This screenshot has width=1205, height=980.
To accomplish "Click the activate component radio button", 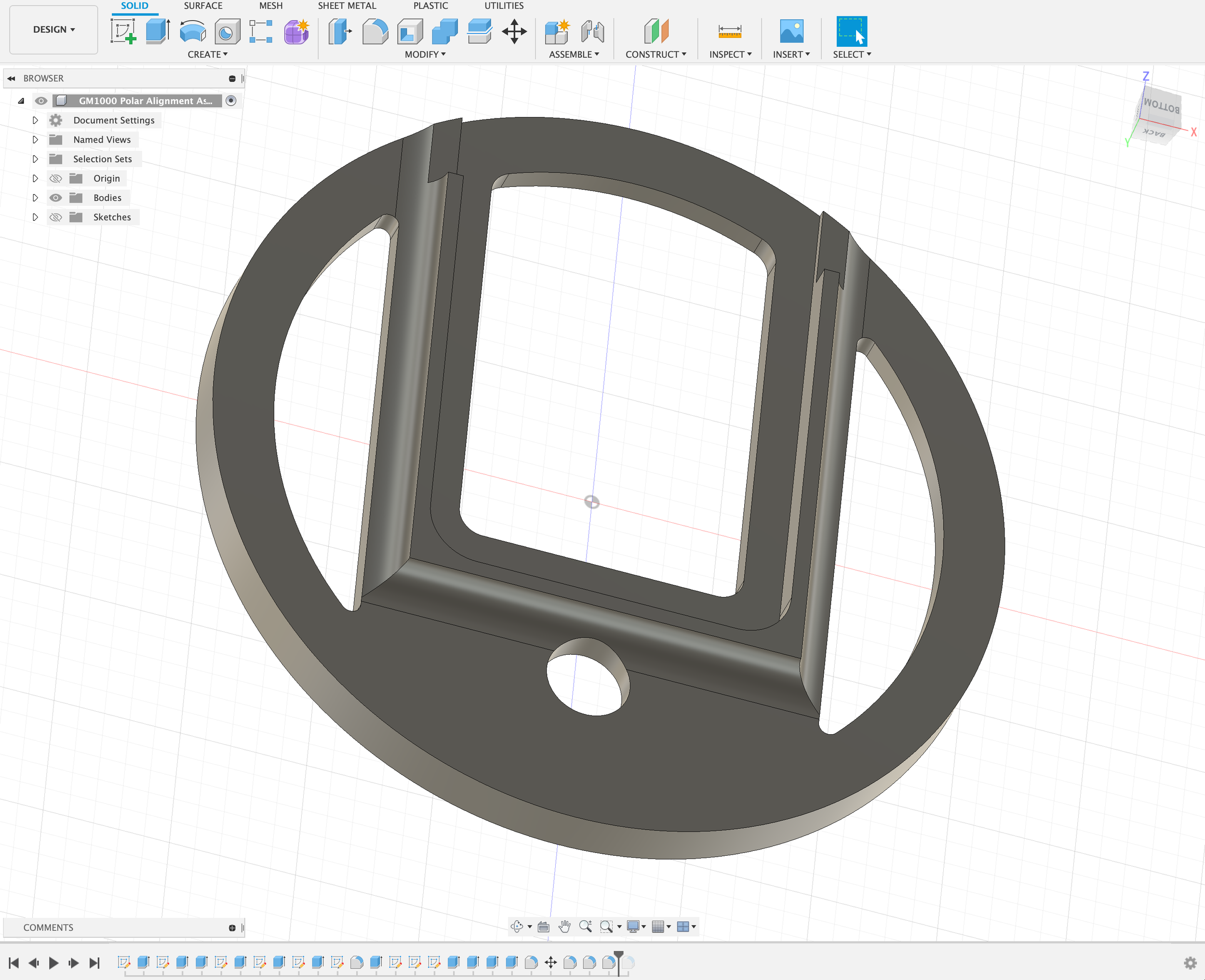I will [231, 101].
